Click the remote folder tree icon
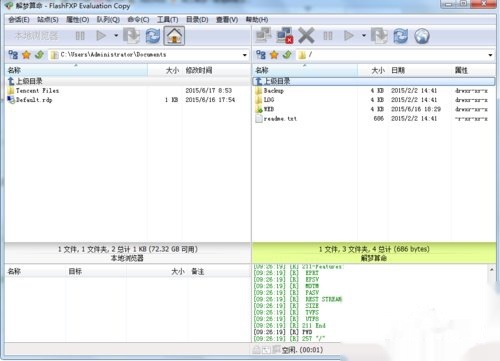500x361 pixels. tap(261, 55)
